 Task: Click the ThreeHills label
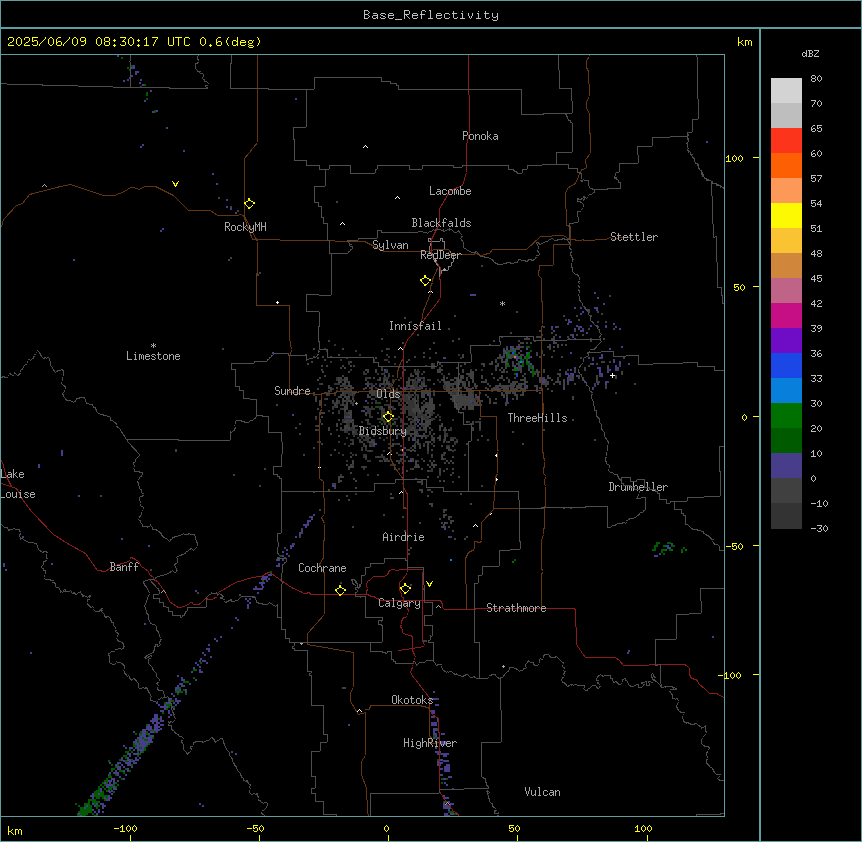537,418
